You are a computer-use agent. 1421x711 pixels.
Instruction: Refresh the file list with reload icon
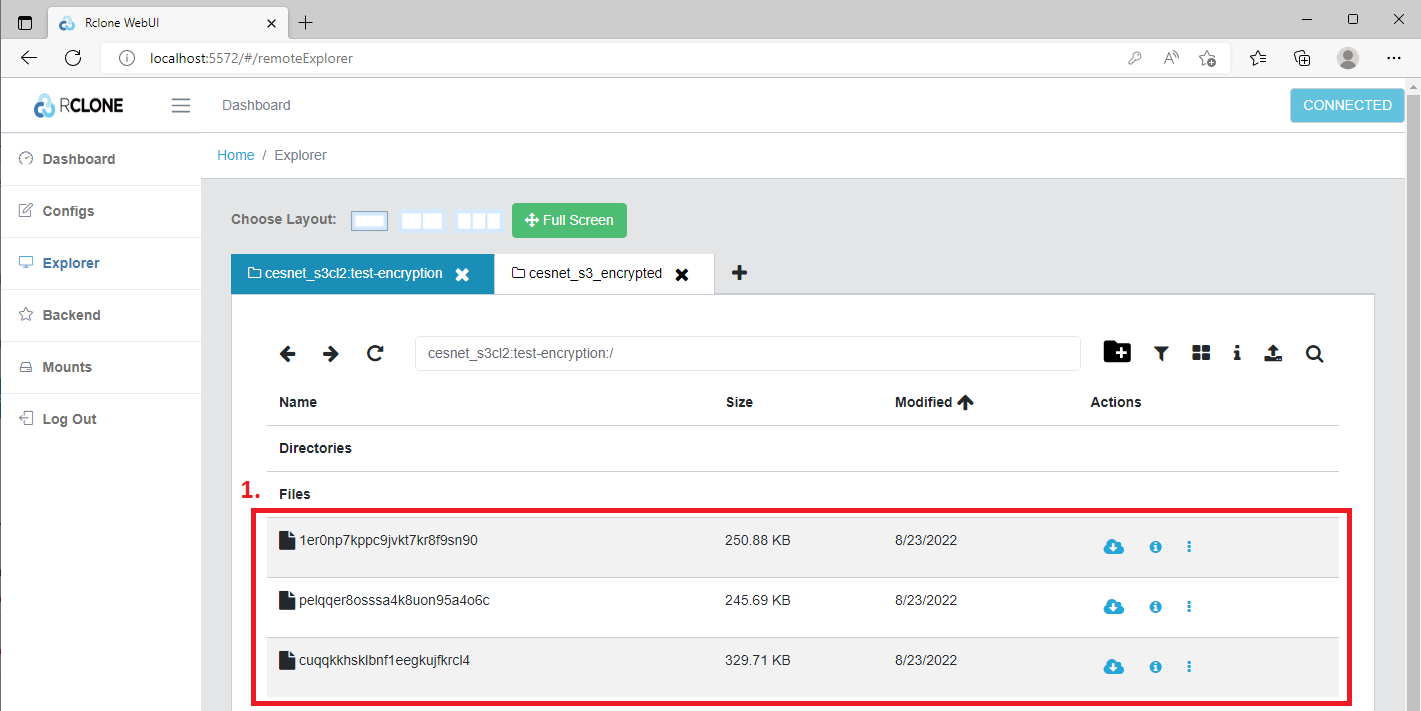375,353
